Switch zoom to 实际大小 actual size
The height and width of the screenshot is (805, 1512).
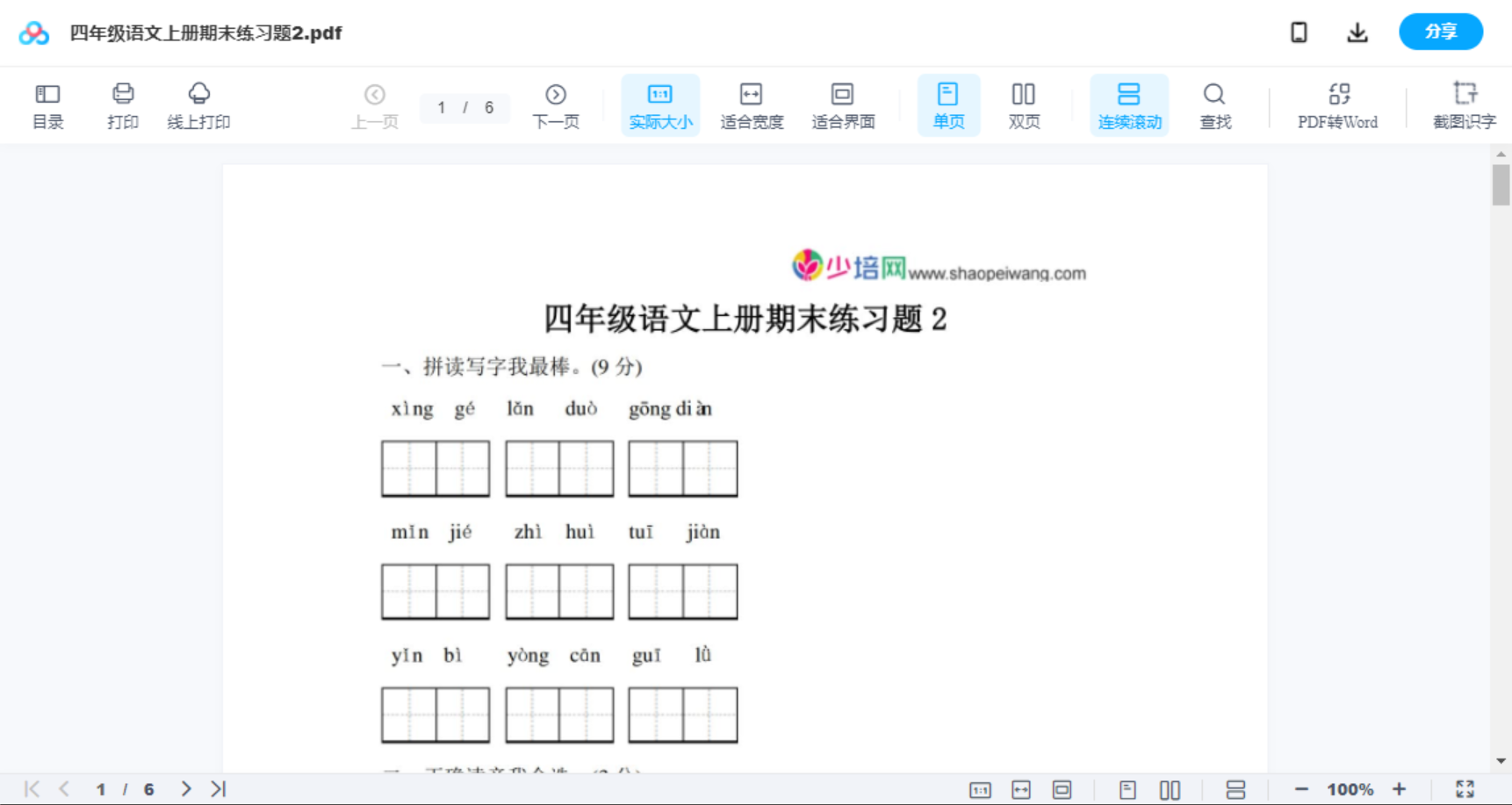[x=660, y=104]
